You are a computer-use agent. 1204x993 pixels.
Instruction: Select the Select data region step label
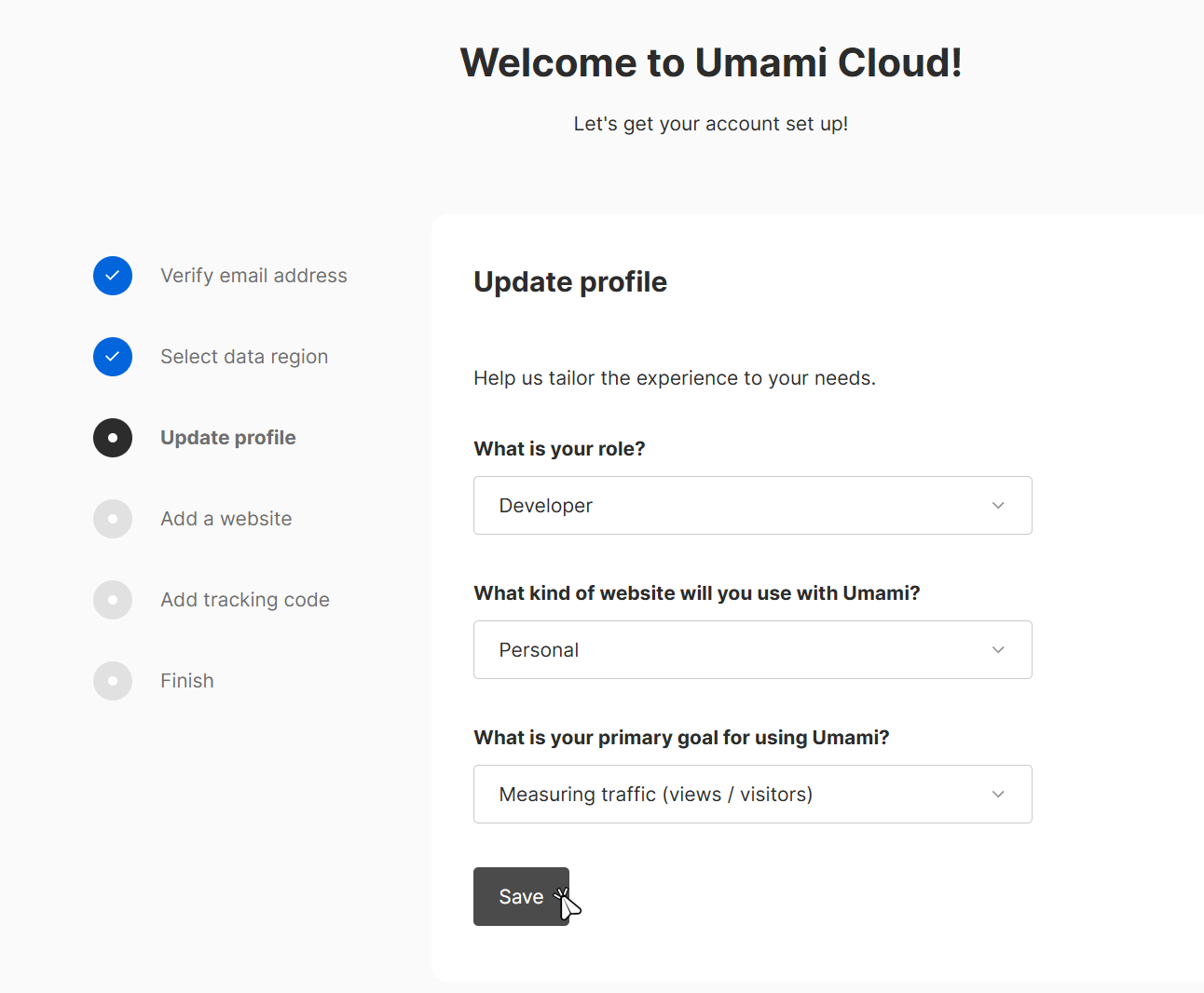coord(244,357)
